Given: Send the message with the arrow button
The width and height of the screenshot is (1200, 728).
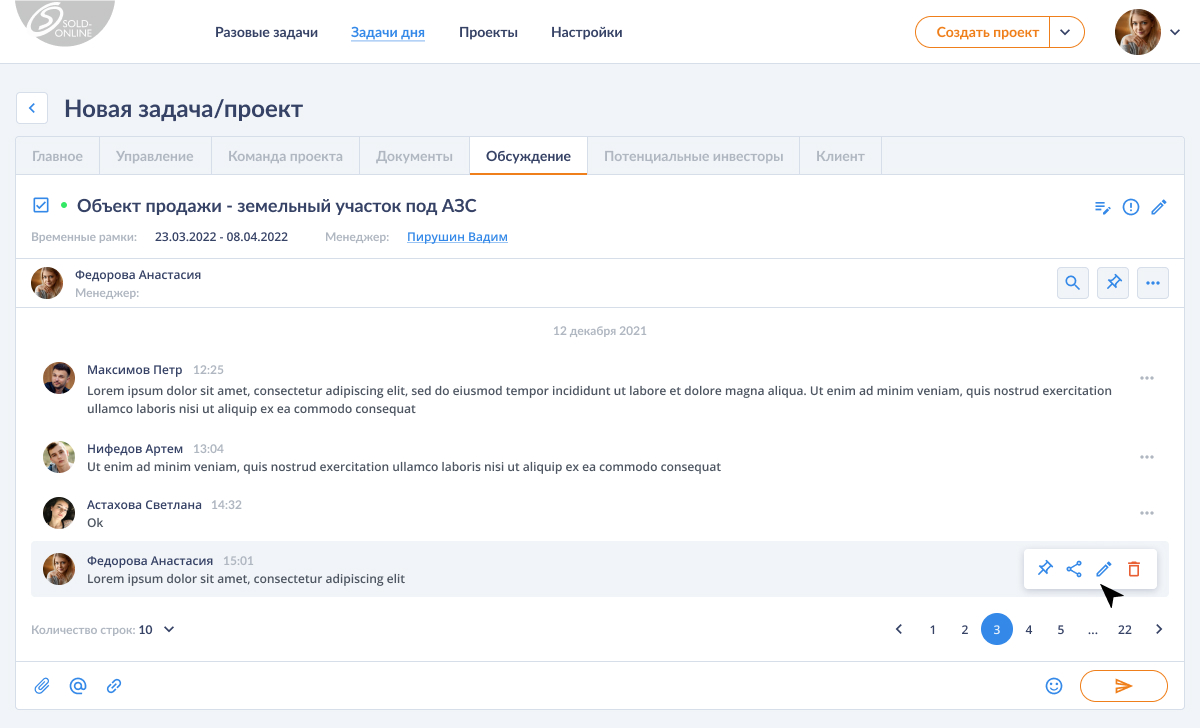Looking at the screenshot, I should (1124, 686).
